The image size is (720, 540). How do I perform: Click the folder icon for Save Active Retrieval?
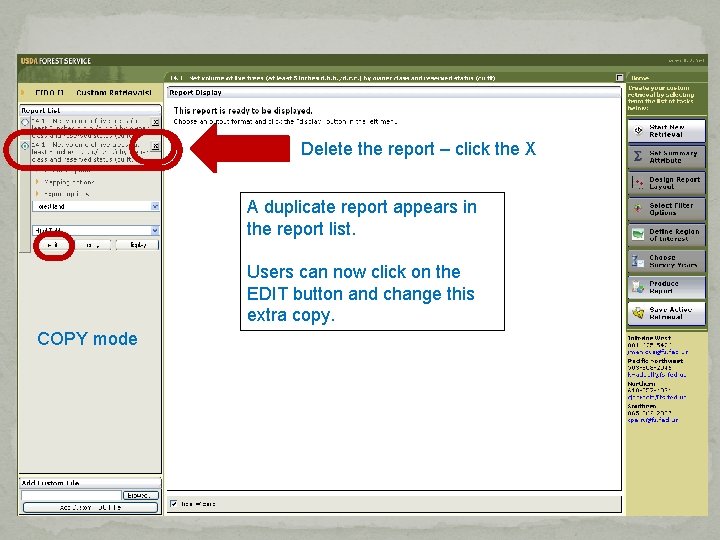(638, 313)
